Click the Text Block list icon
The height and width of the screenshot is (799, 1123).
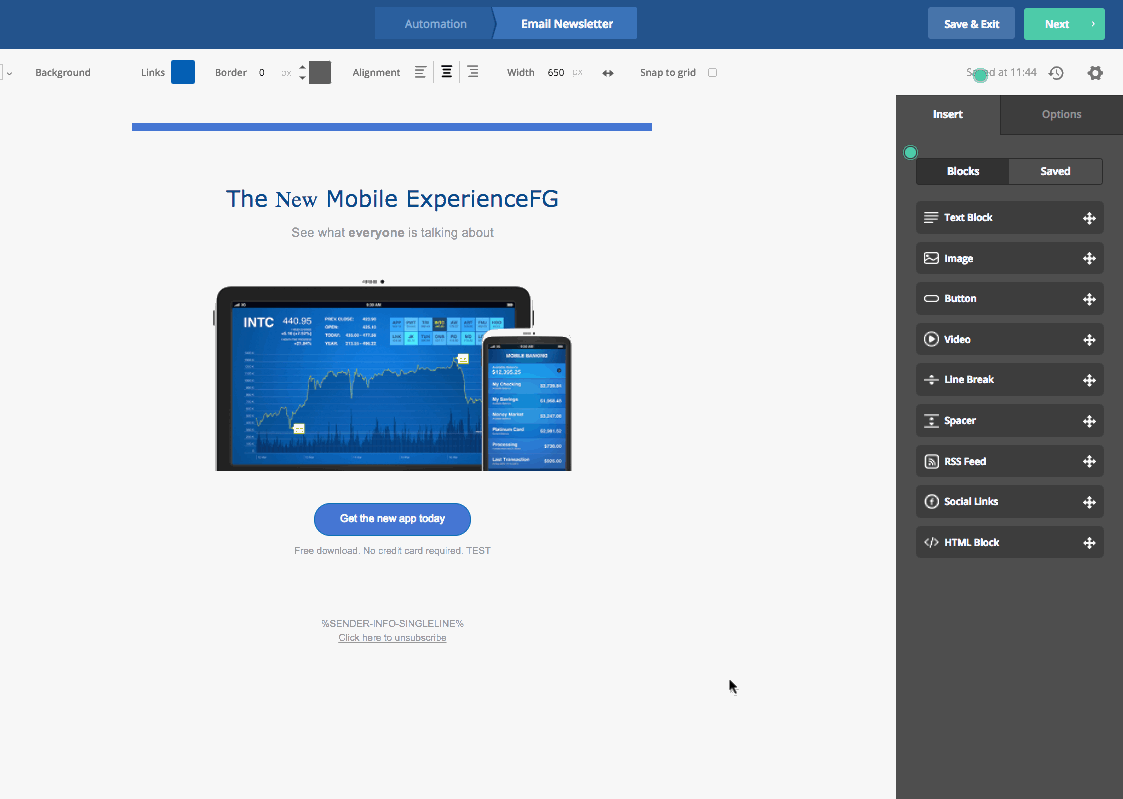pos(931,218)
